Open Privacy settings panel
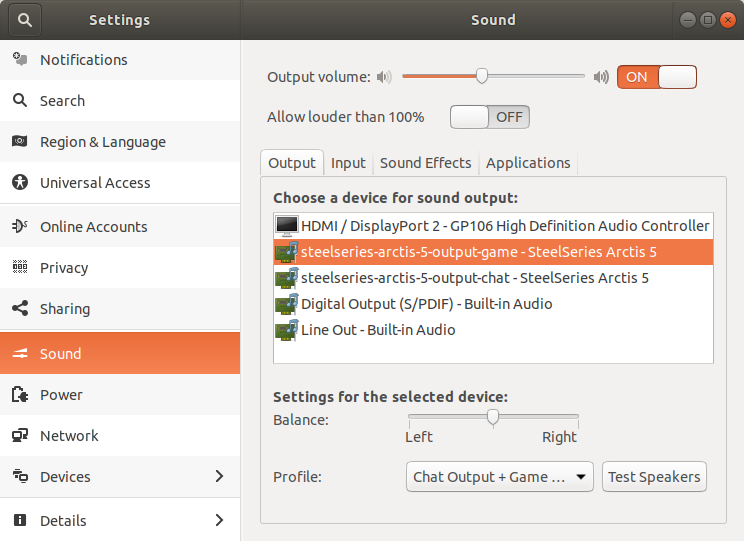Screen dimensions: 744x541 pos(120,267)
